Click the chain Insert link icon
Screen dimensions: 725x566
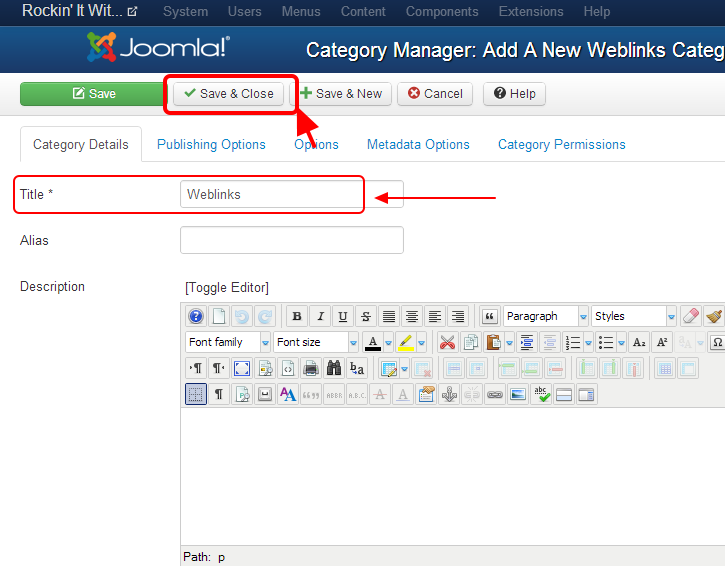pos(495,394)
